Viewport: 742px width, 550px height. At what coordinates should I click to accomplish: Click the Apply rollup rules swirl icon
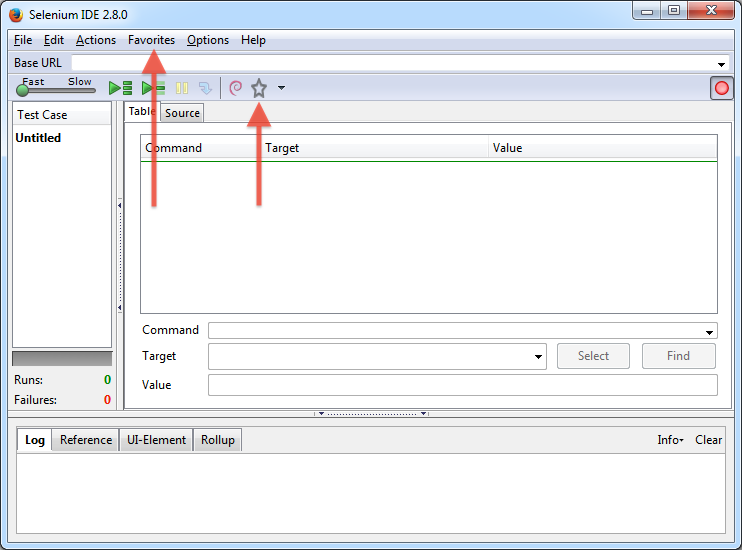click(236, 88)
